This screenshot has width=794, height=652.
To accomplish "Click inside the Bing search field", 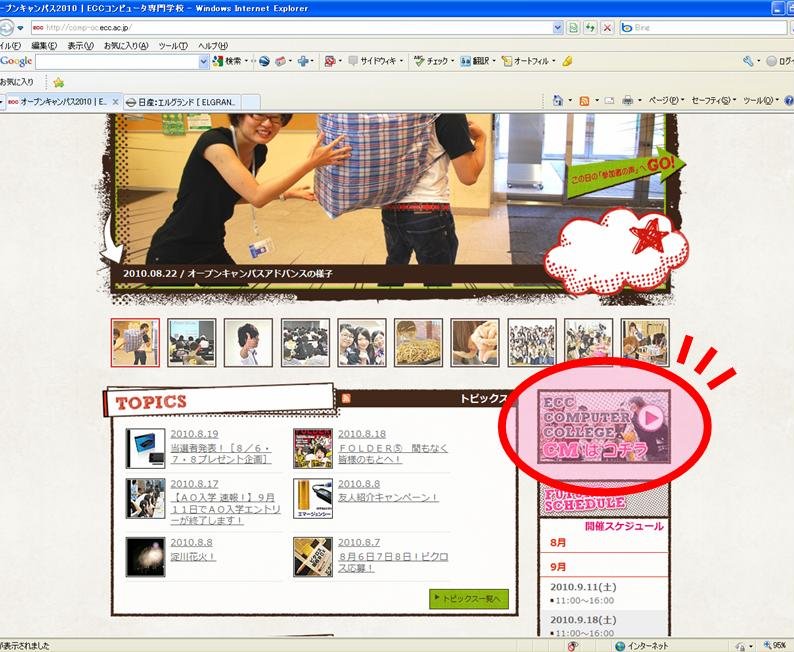I will click(x=700, y=27).
